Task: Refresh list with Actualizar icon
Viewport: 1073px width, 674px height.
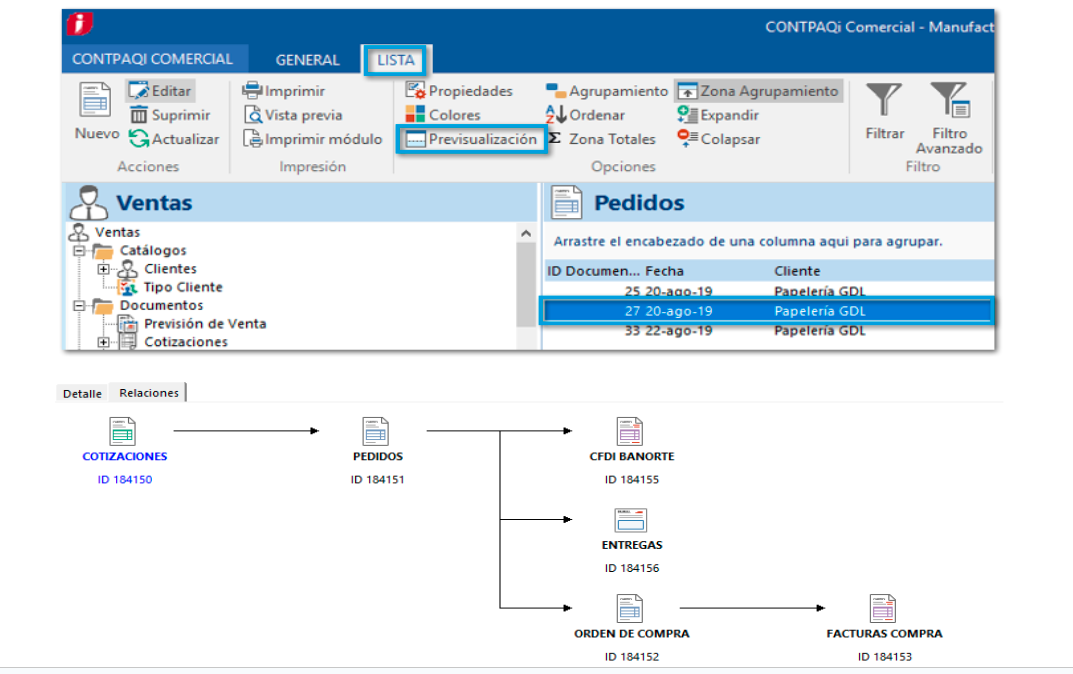Action: [139, 139]
